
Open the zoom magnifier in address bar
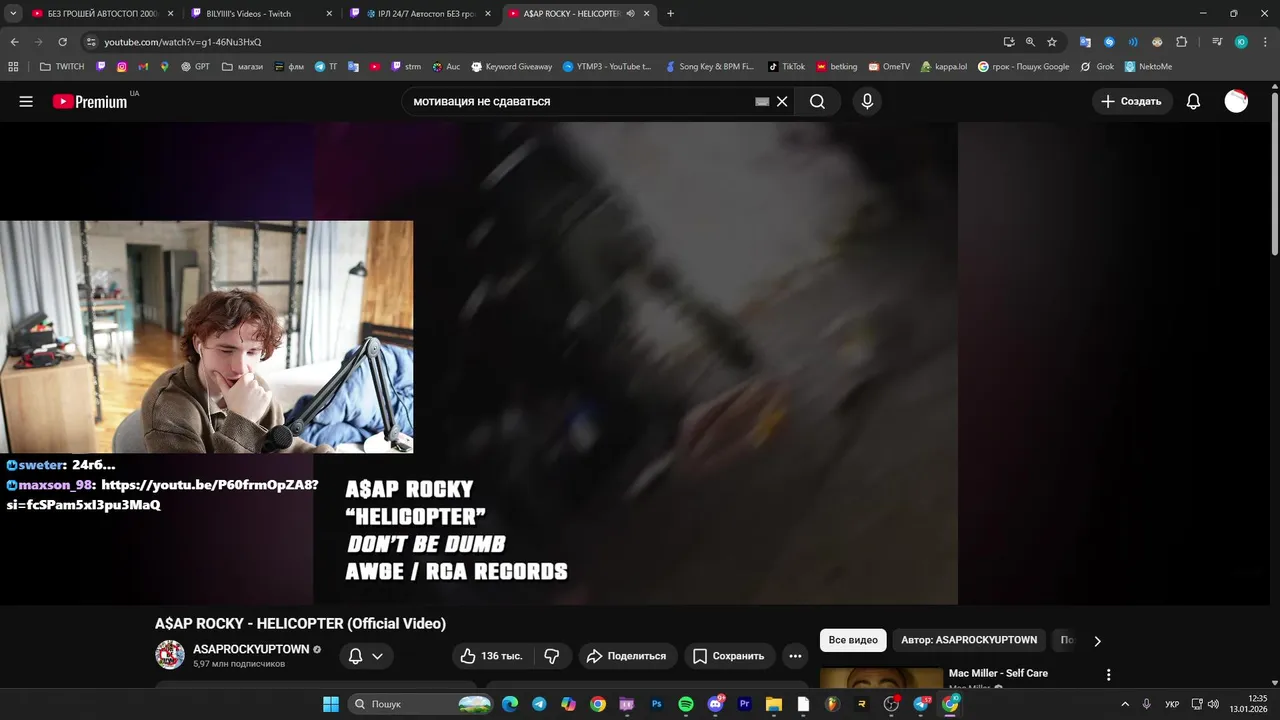pyautogui.click(x=1030, y=42)
